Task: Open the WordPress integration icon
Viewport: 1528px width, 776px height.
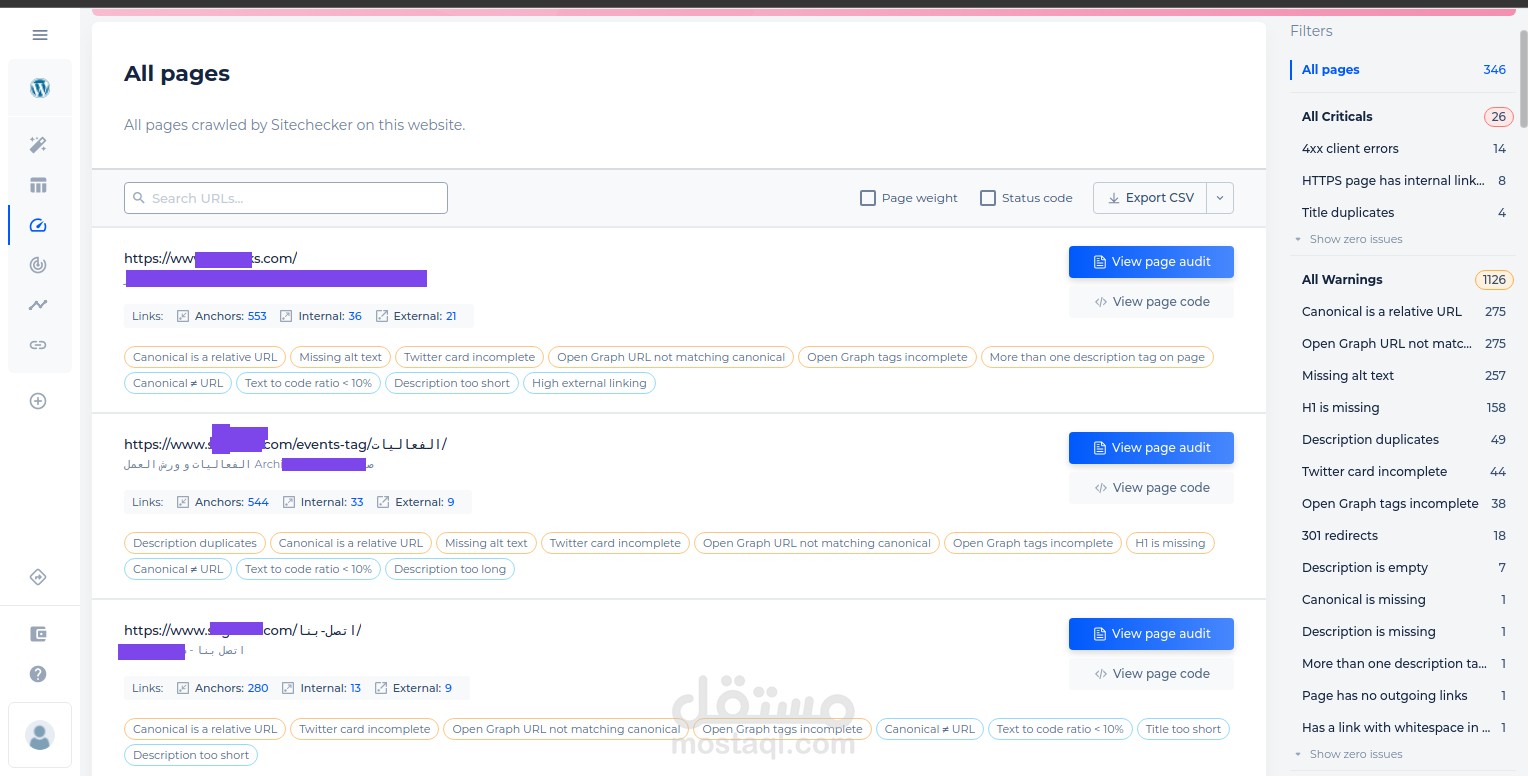Action: (x=39, y=87)
